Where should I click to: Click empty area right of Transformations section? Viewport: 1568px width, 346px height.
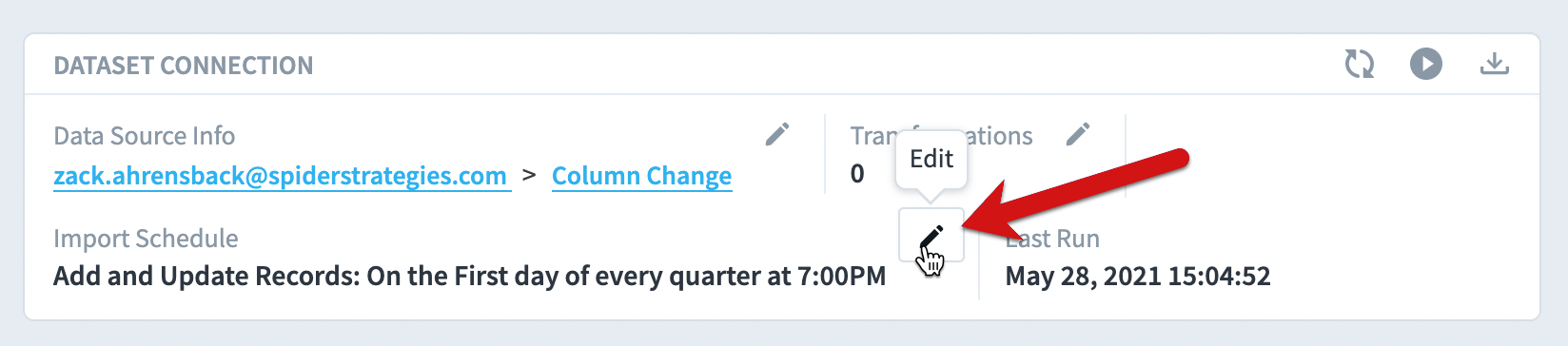point(1332,157)
